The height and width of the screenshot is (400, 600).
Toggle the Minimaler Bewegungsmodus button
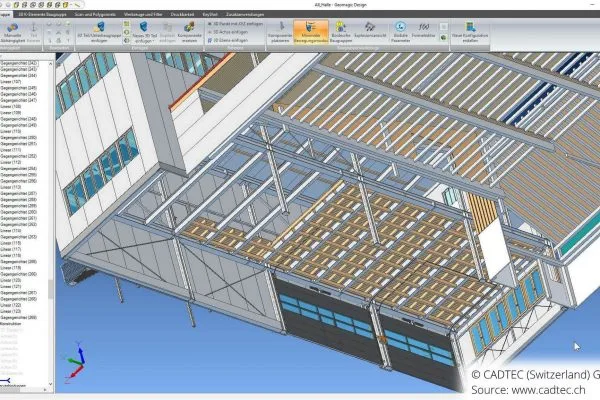(x=311, y=32)
